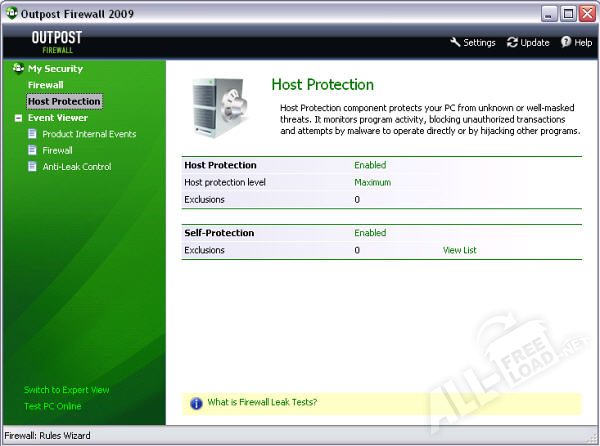Image resolution: width=600 pixels, height=446 pixels.
Task: Collapse the Event Viewer tree node
Action: tap(18, 118)
